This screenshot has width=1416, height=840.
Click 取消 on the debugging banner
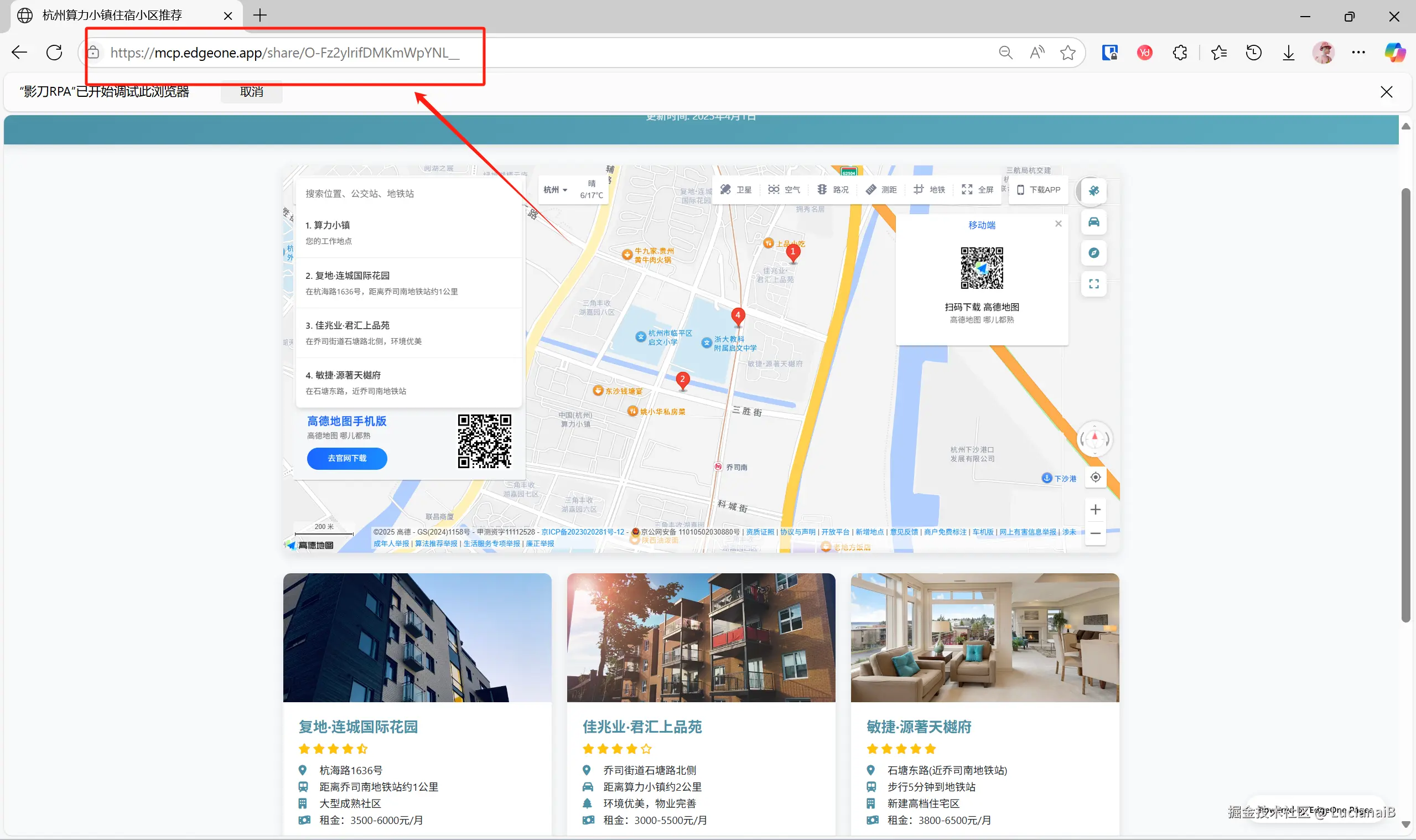click(x=251, y=92)
